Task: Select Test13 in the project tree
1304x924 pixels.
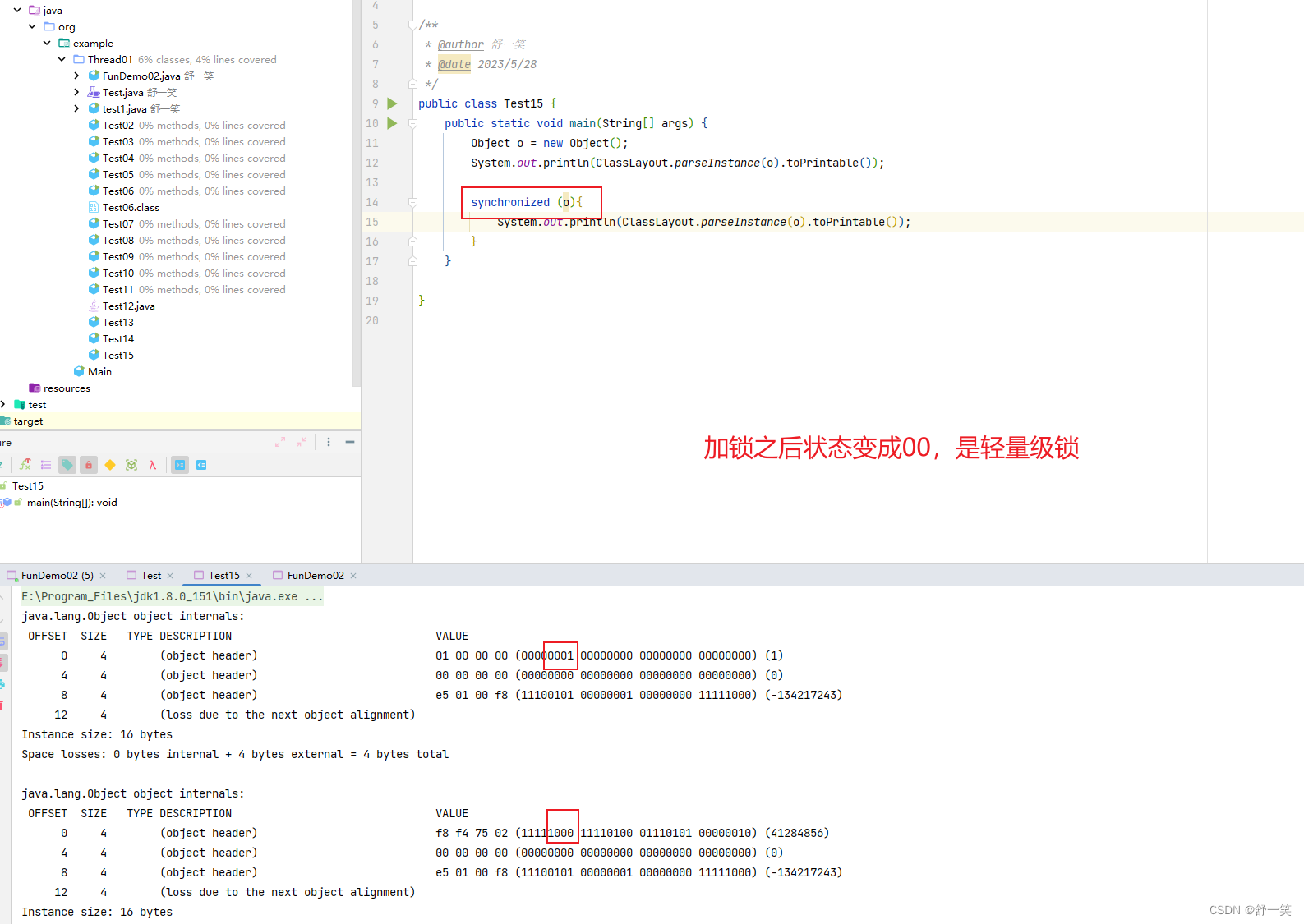Action: tap(118, 322)
